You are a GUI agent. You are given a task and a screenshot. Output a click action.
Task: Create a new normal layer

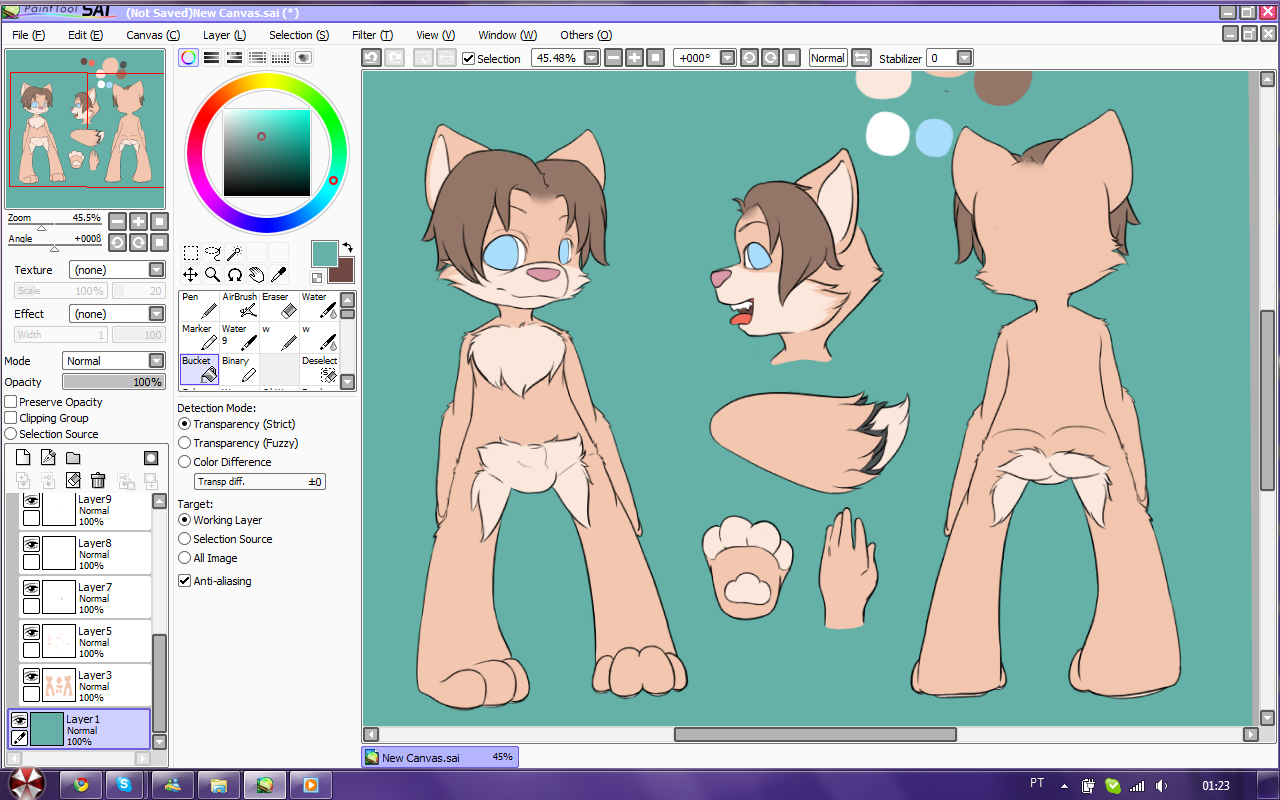pos(23,458)
